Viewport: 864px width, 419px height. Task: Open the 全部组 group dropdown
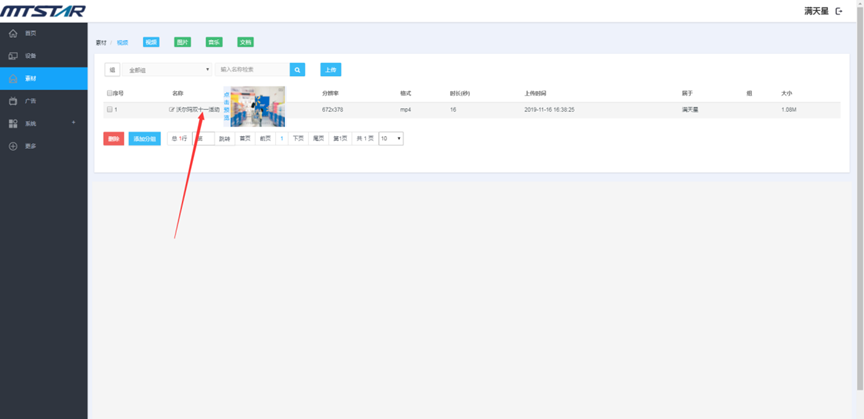click(x=167, y=70)
